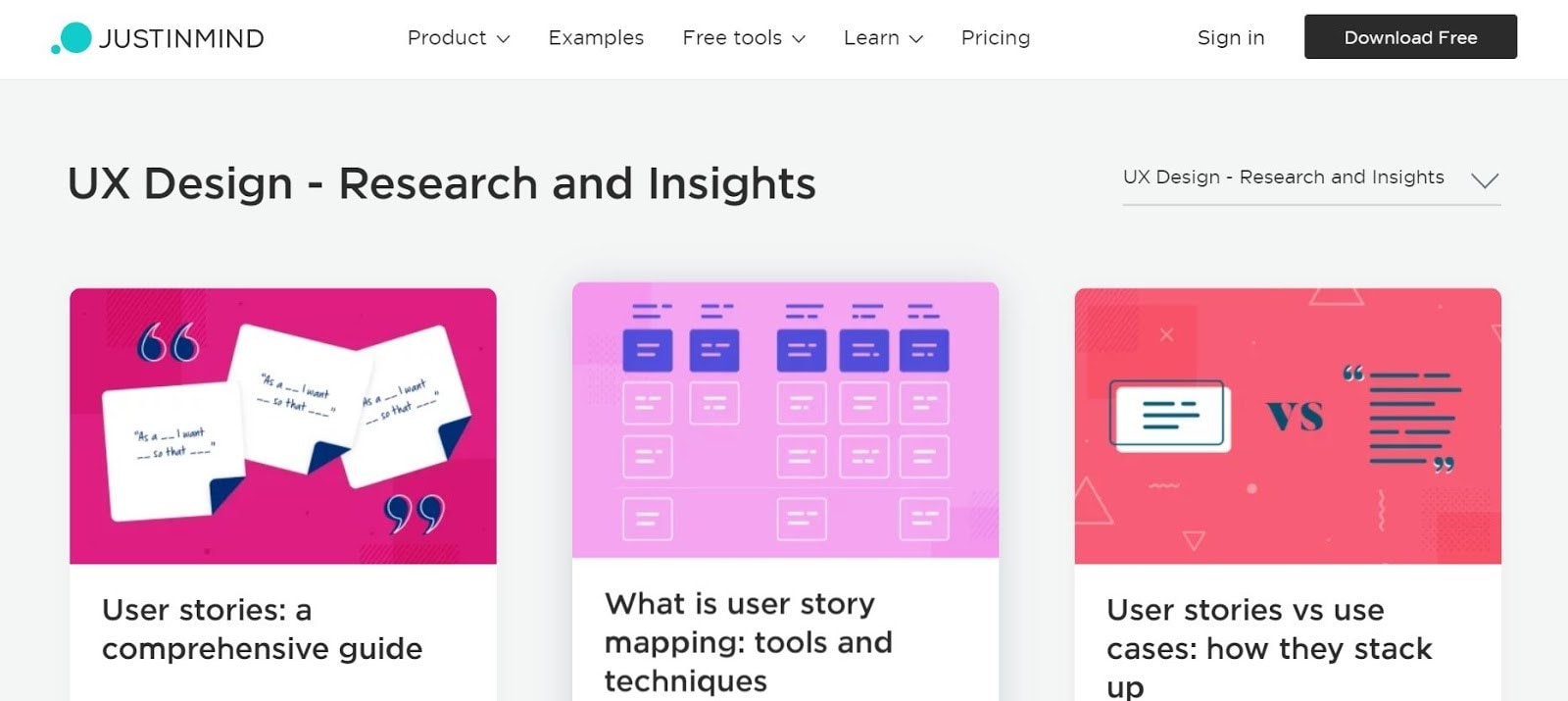Open the category selector chevron arrow

tap(1485, 179)
